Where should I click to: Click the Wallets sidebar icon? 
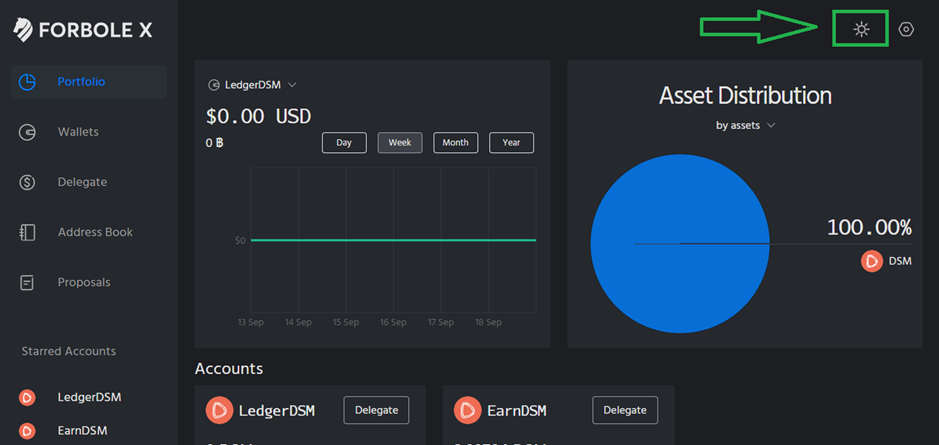pos(27,132)
